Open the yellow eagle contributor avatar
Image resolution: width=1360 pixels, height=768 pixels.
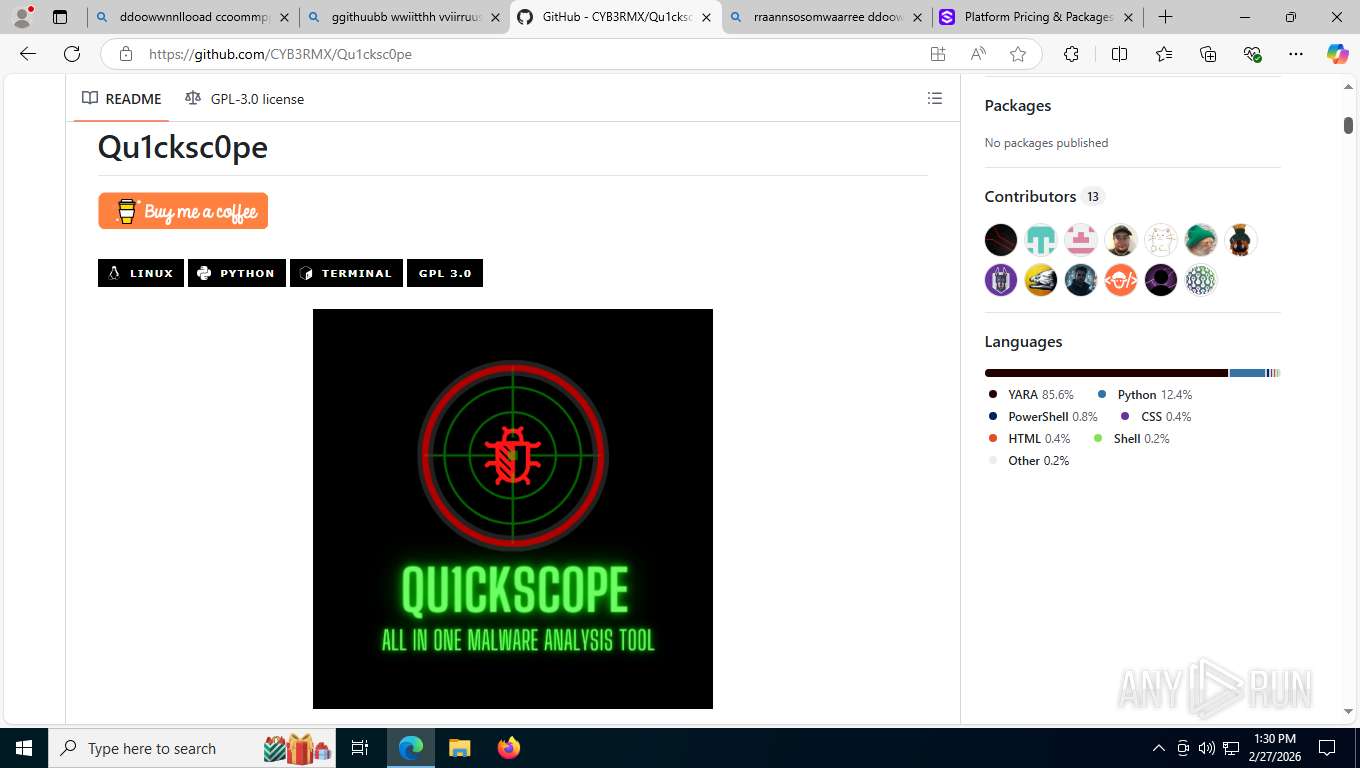pyautogui.click(x=1041, y=280)
